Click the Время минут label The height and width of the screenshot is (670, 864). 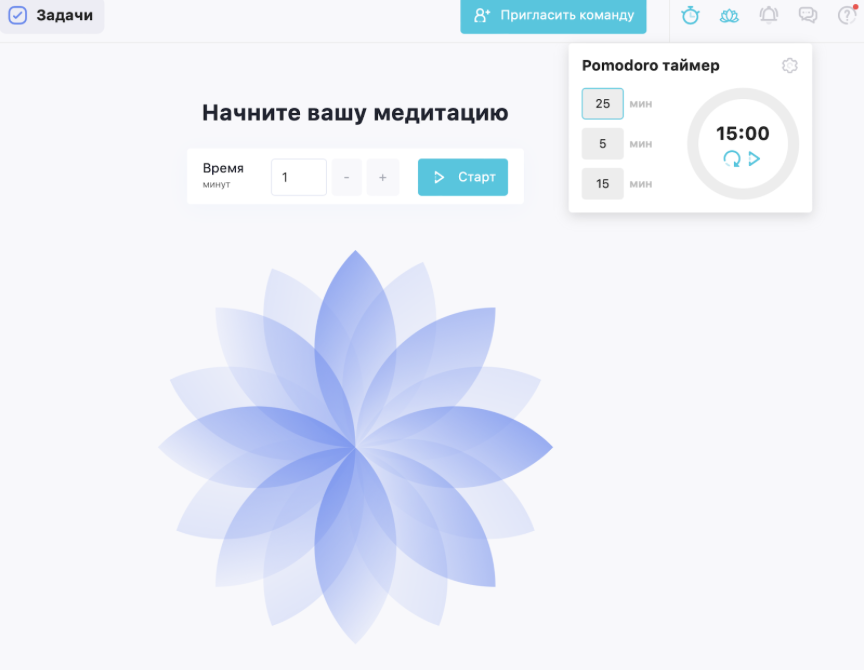point(223,175)
